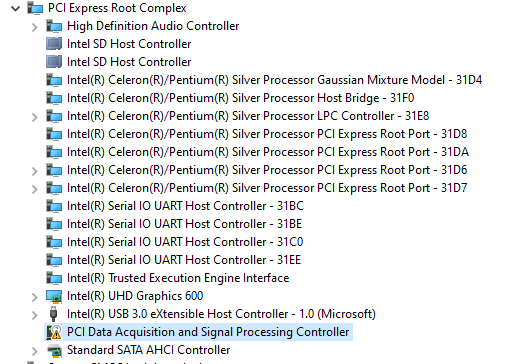The width and height of the screenshot is (513, 364).
Task: Expand USB 3.0 eXtensible Host Controller node
Action: click(34, 315)
